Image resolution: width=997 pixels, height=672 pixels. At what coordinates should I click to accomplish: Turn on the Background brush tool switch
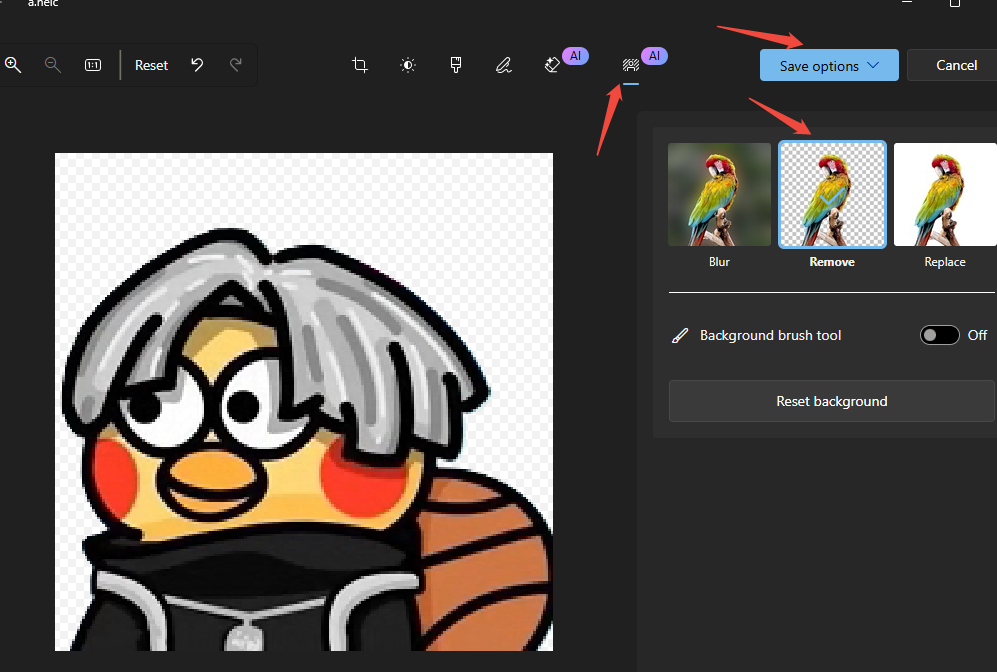939,335
